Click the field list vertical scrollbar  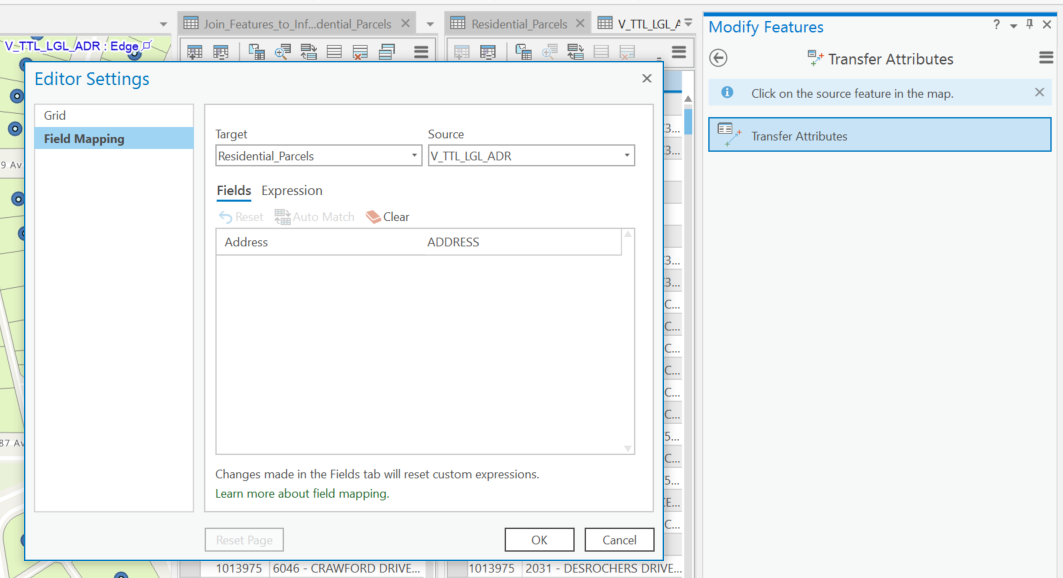[629, 340]
